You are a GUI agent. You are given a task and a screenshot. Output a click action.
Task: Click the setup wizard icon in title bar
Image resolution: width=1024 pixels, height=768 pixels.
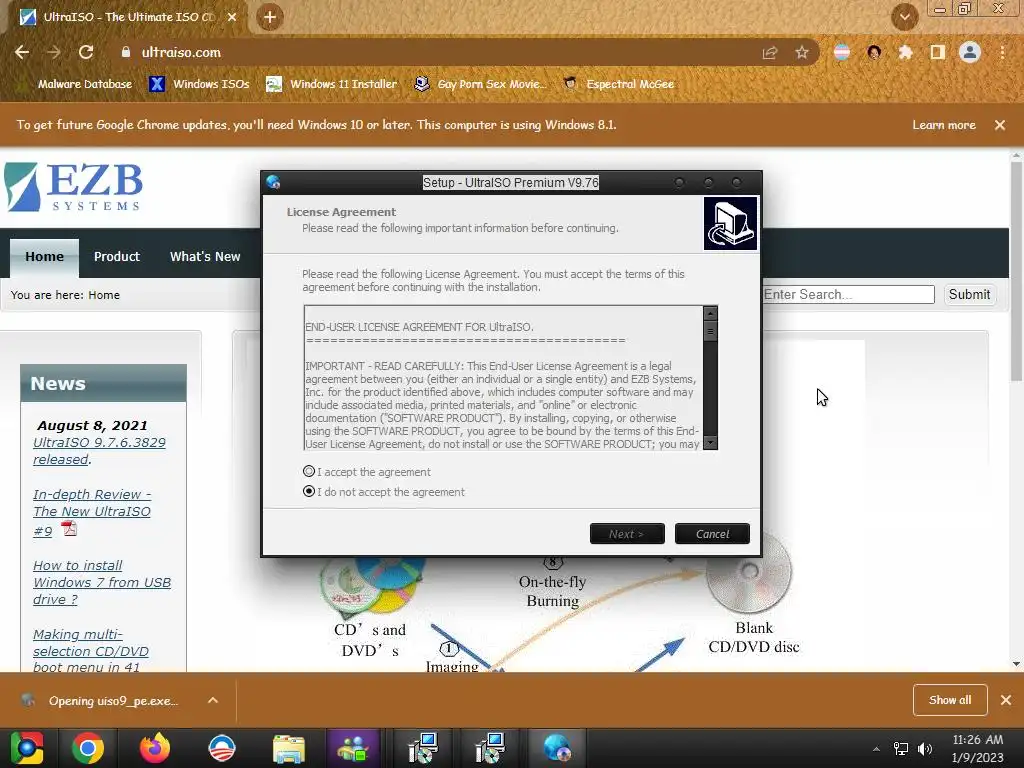click(274, 182)
